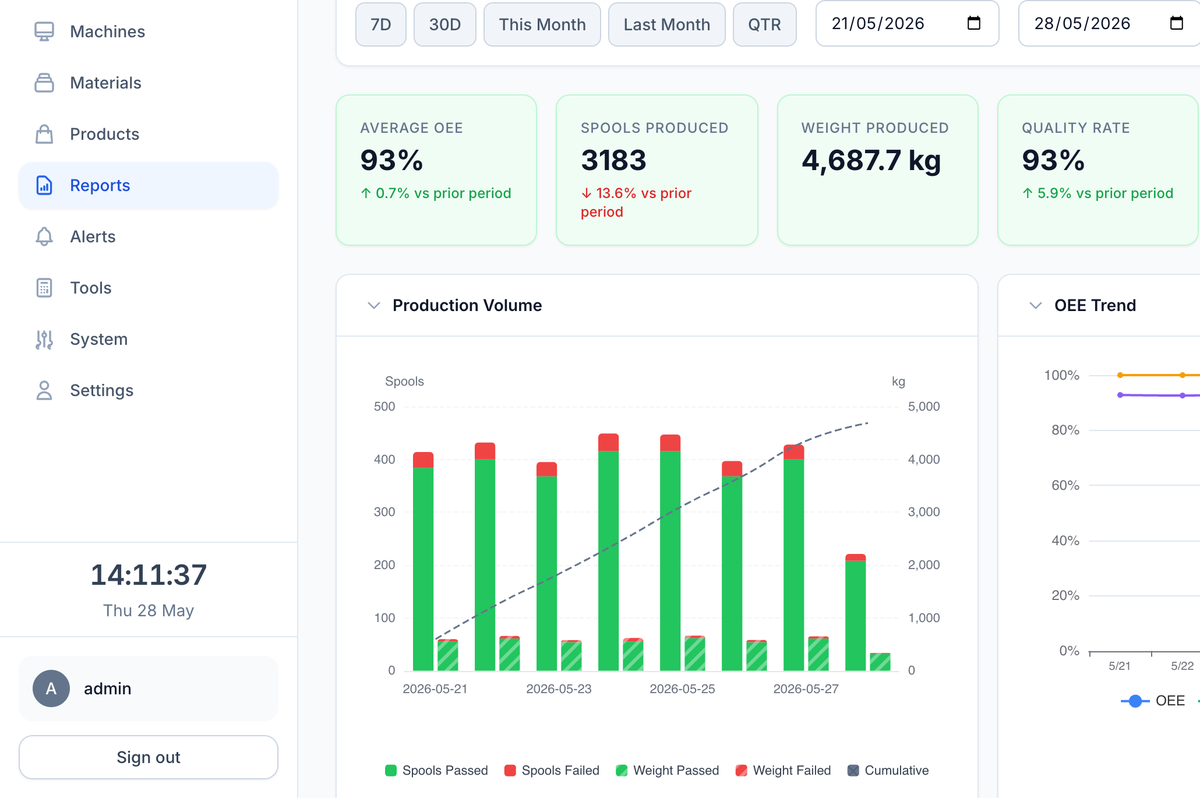The image size is (1200, 798).
Task: Select the 7D range button
Action: [x=381, y=24]
